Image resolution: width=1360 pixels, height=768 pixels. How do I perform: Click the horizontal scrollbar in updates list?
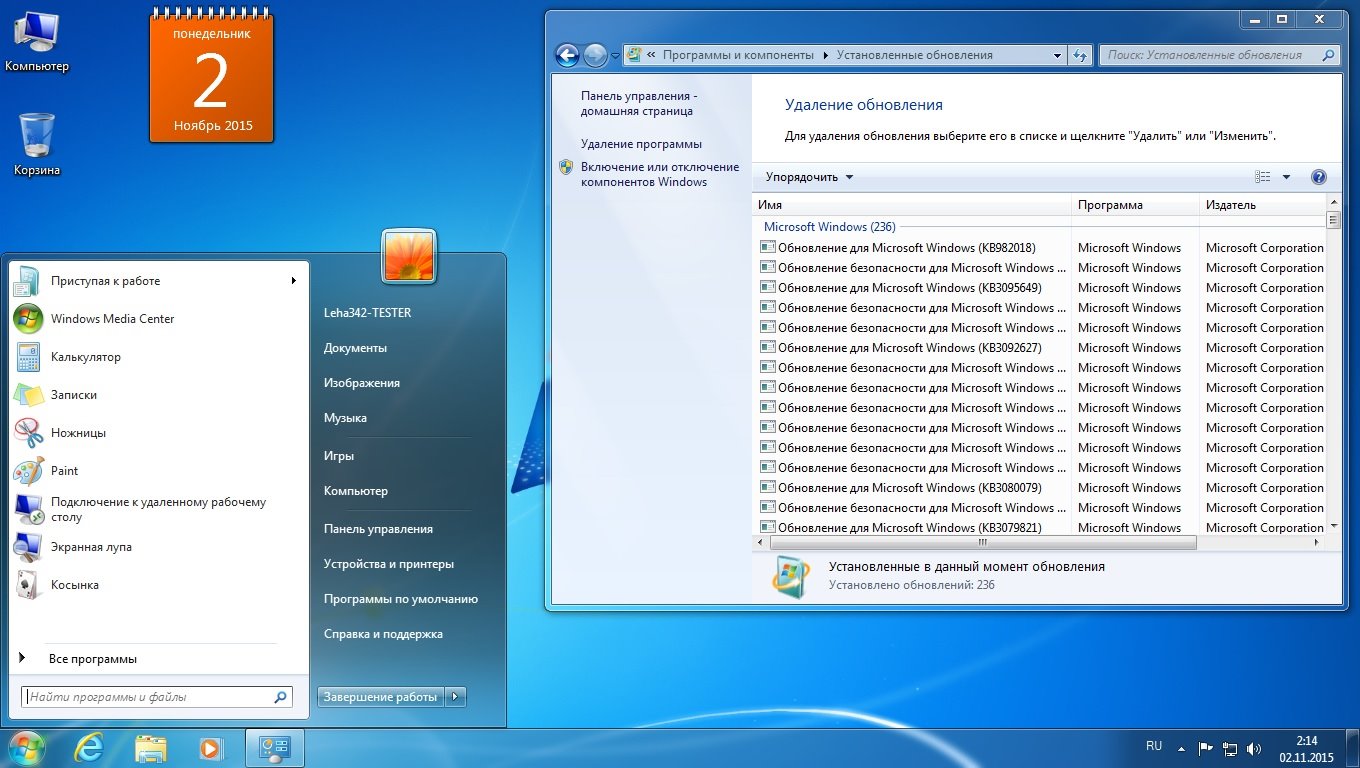(x=982, y=542)
